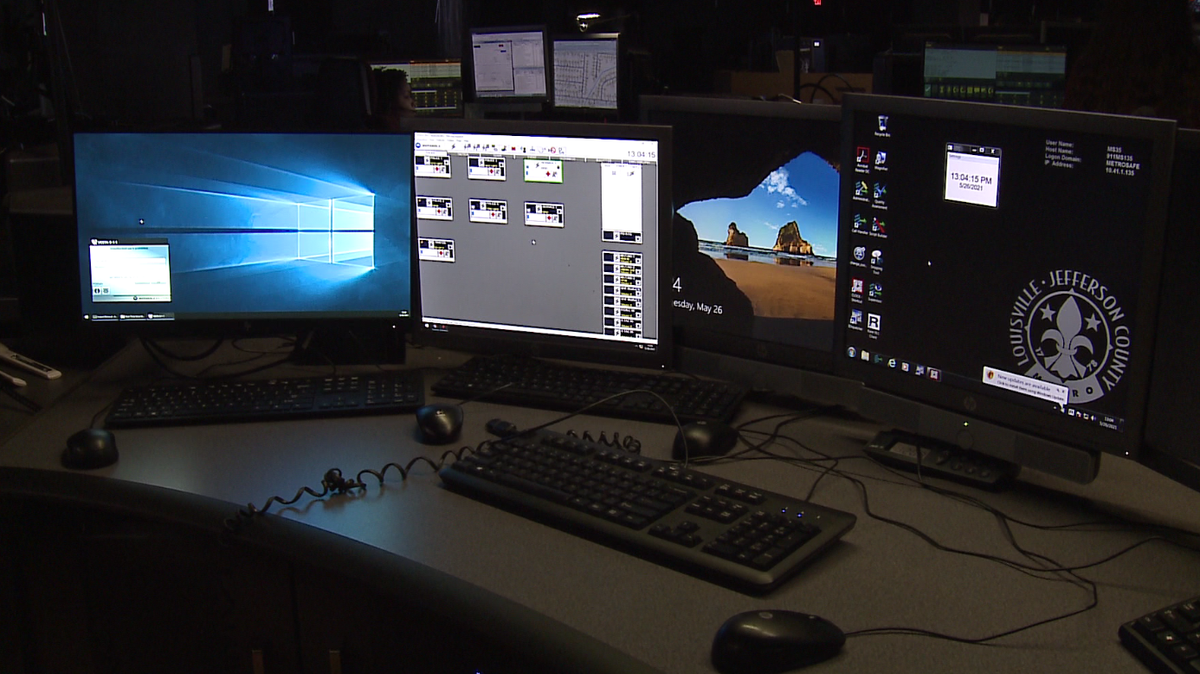Open the white R-logo desktop shortcut
Screen dimensions: 1200x674
click(873, 324)
